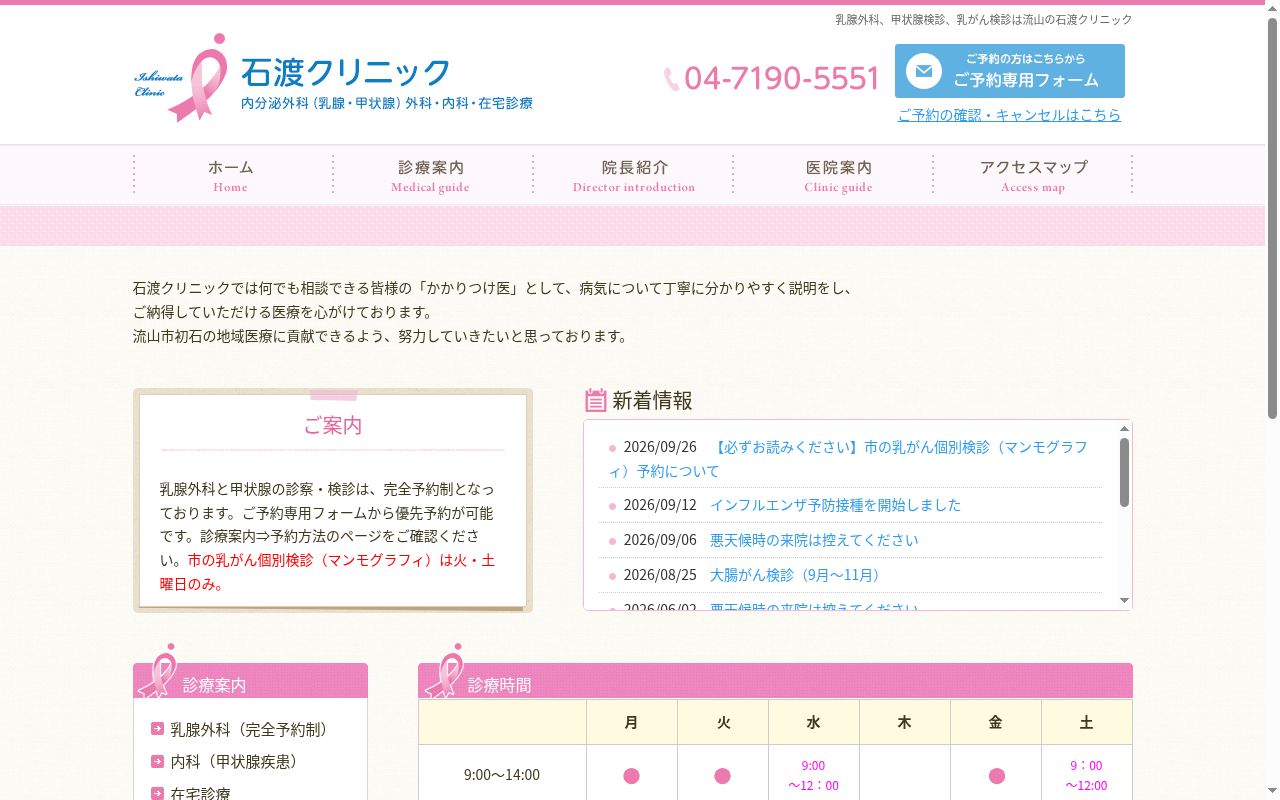Click the 土 column header in schedule
The width and height of the screenshot is (1280, 800).
click(x=1086, y=722)
